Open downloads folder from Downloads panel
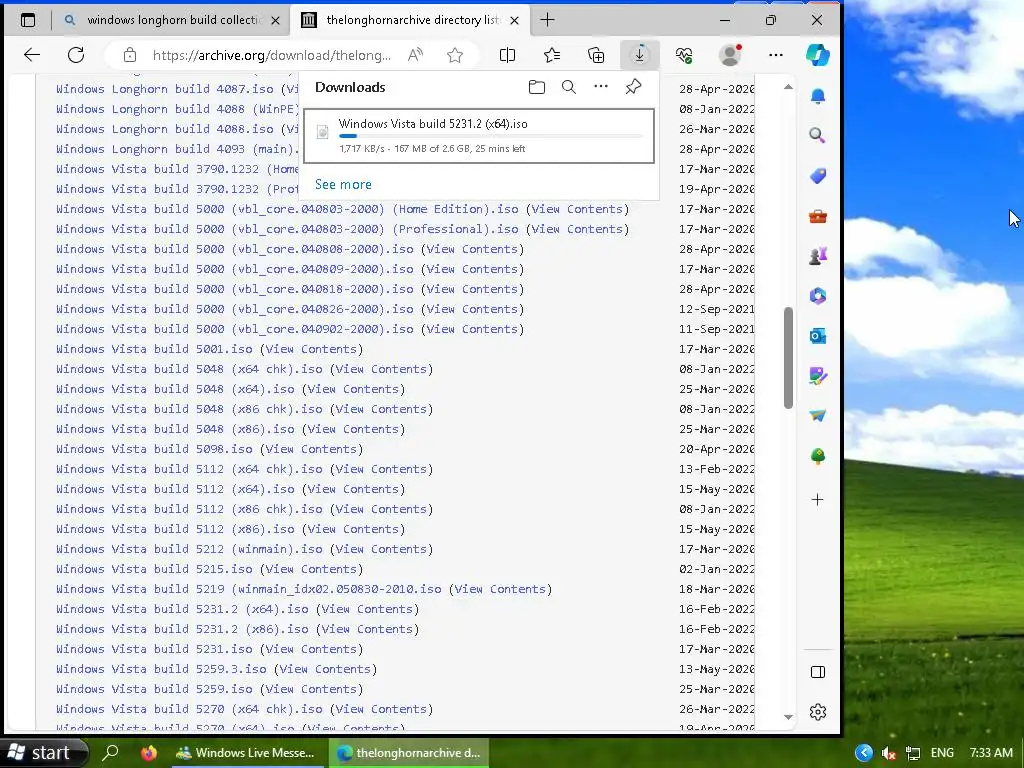This screenshot has height=768, width=1024. [537, 87]
